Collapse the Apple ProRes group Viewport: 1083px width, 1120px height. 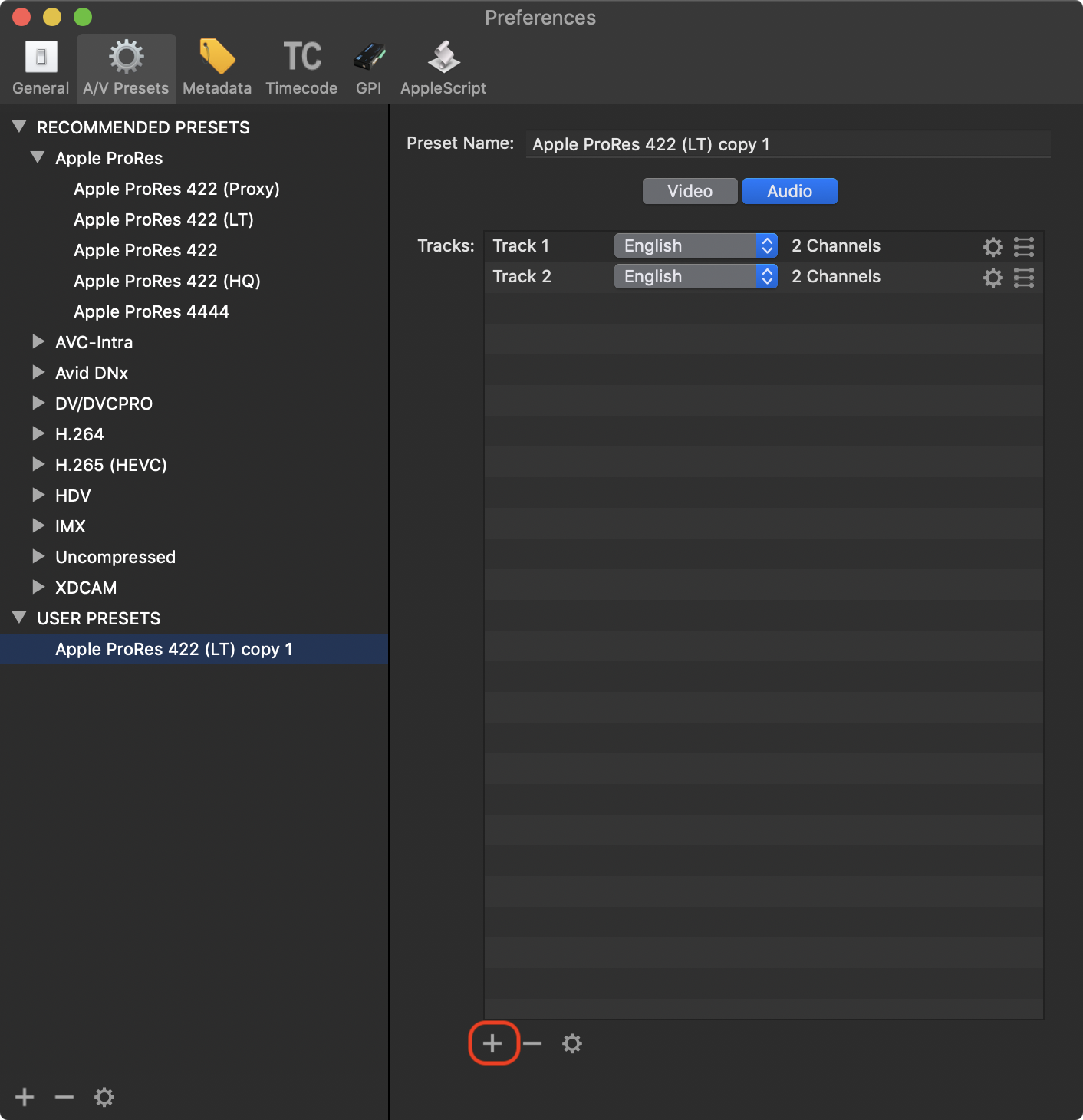click(38, 157)
